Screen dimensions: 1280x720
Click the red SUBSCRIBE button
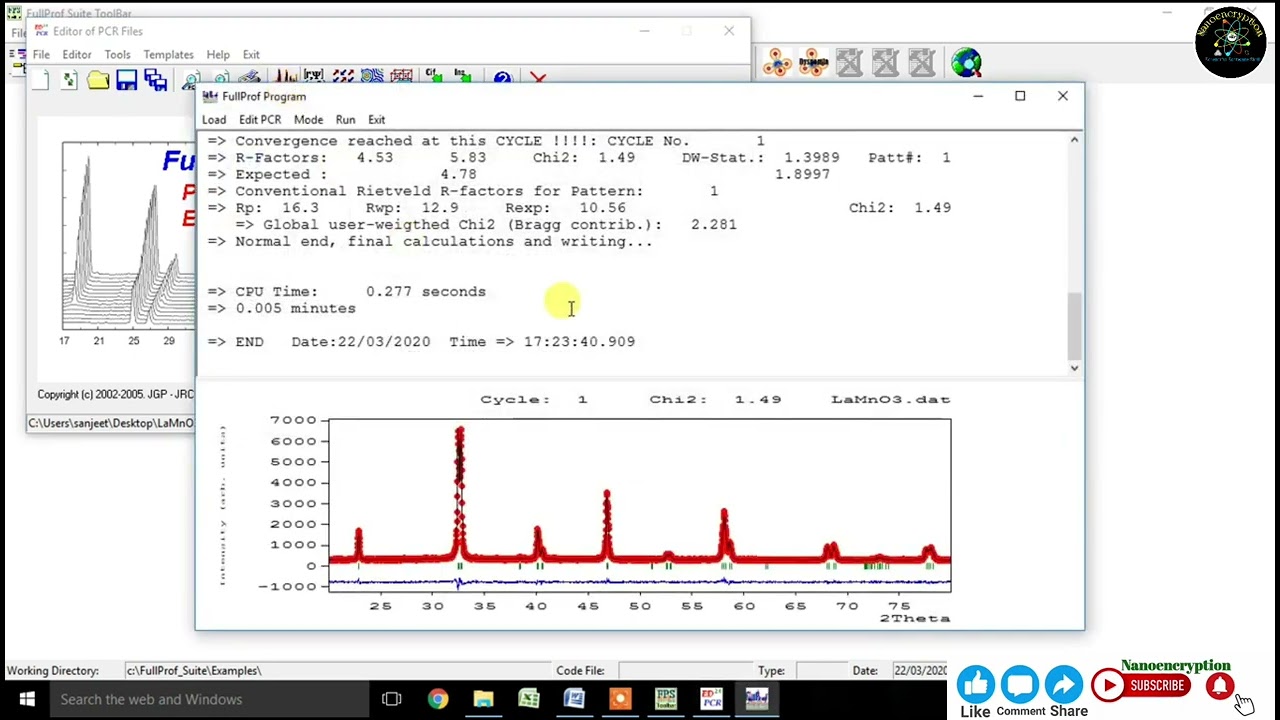[x=1140, y=686]
